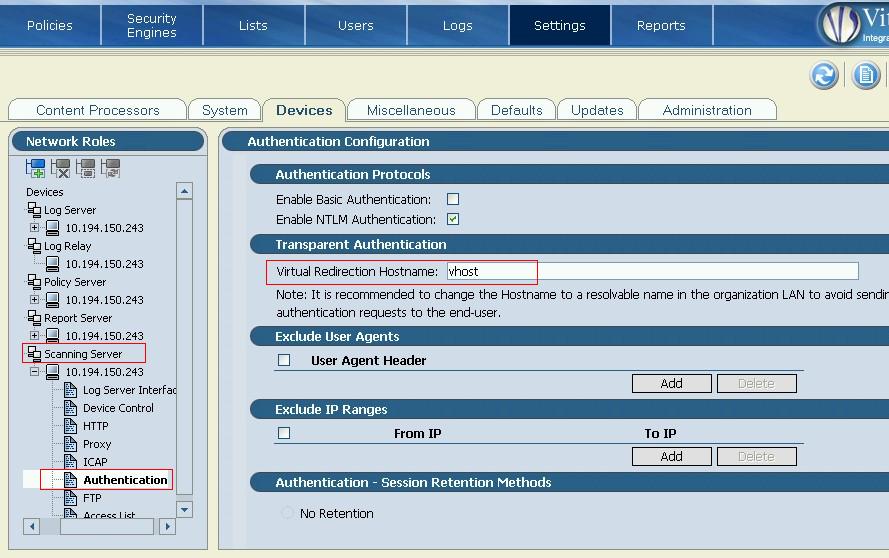The width and height of the screenshot is (889, 558).
Task: Click the add device icon in Network Roles
Action: point(36,168)
